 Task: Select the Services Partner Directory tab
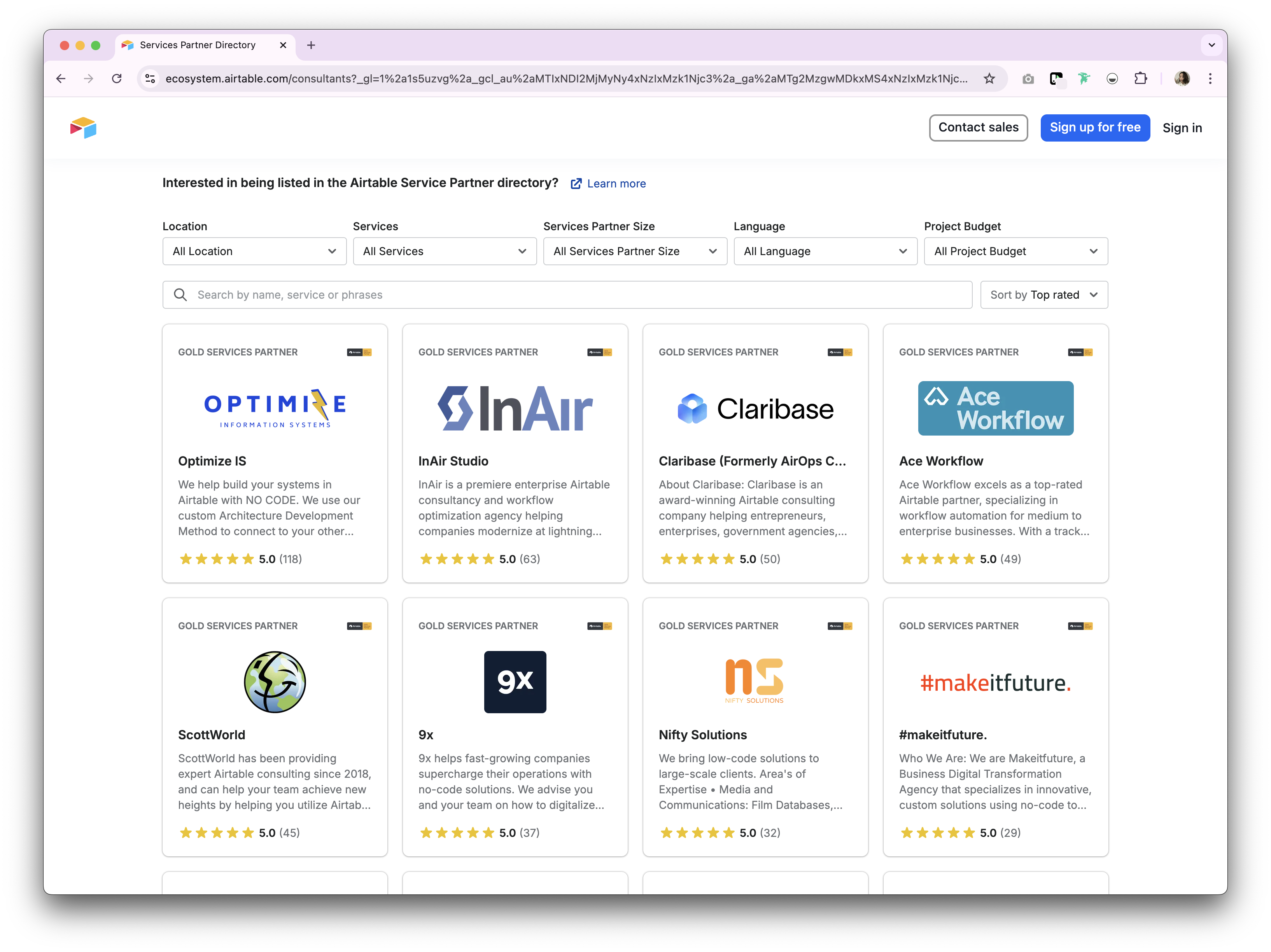[198, 45]
